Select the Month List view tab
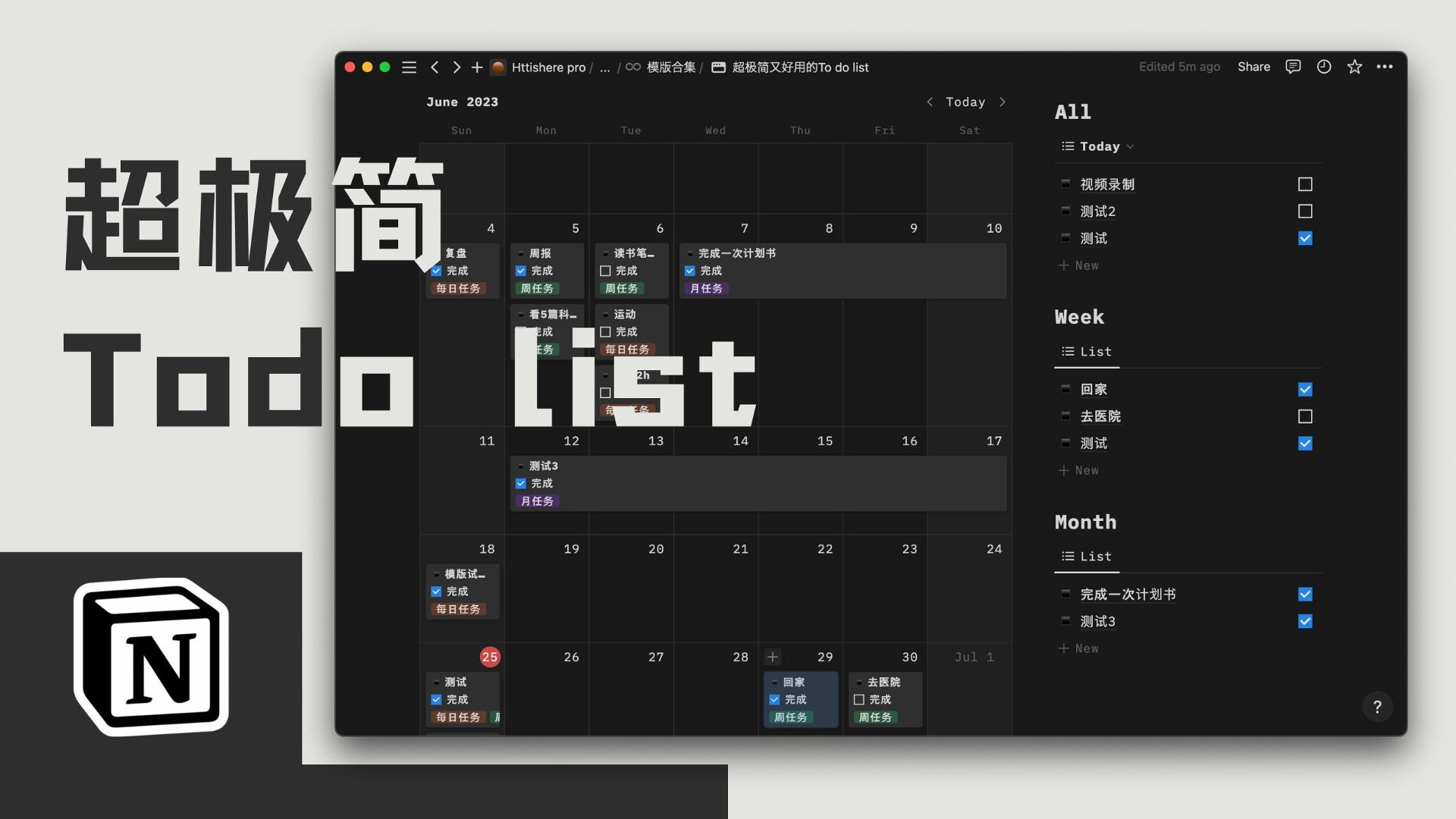Viewport: 1456px width, 819px height. point(1087,557)
